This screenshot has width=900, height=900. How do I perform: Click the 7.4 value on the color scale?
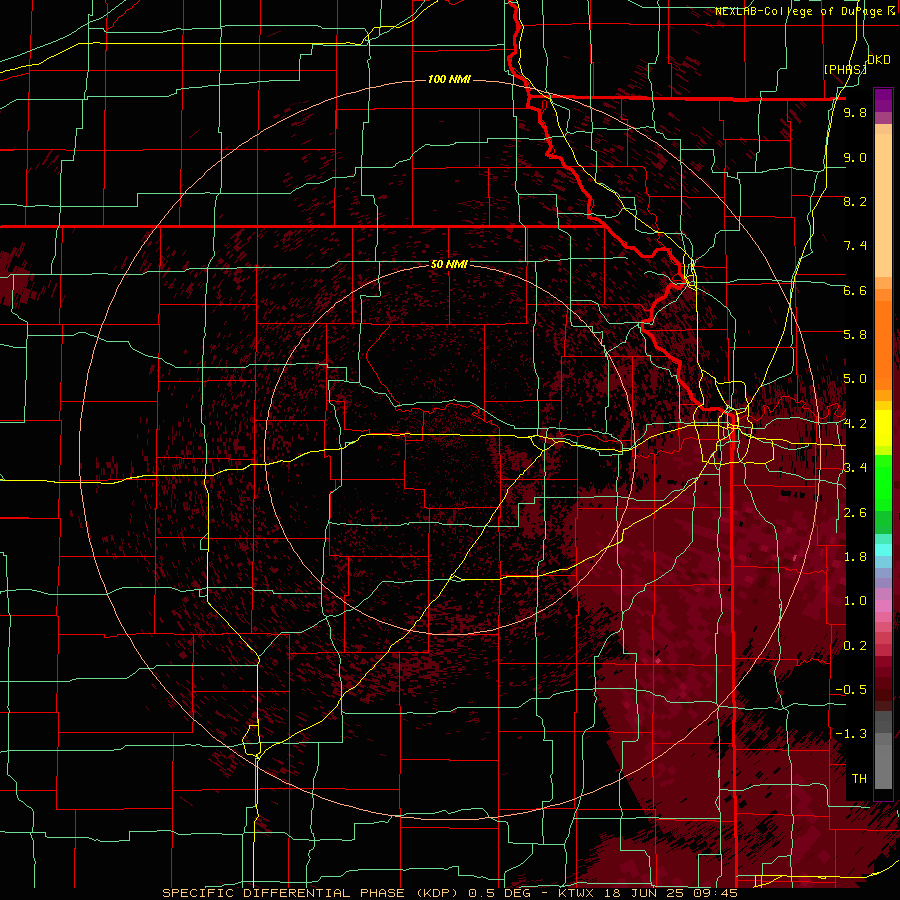[855, 246]
